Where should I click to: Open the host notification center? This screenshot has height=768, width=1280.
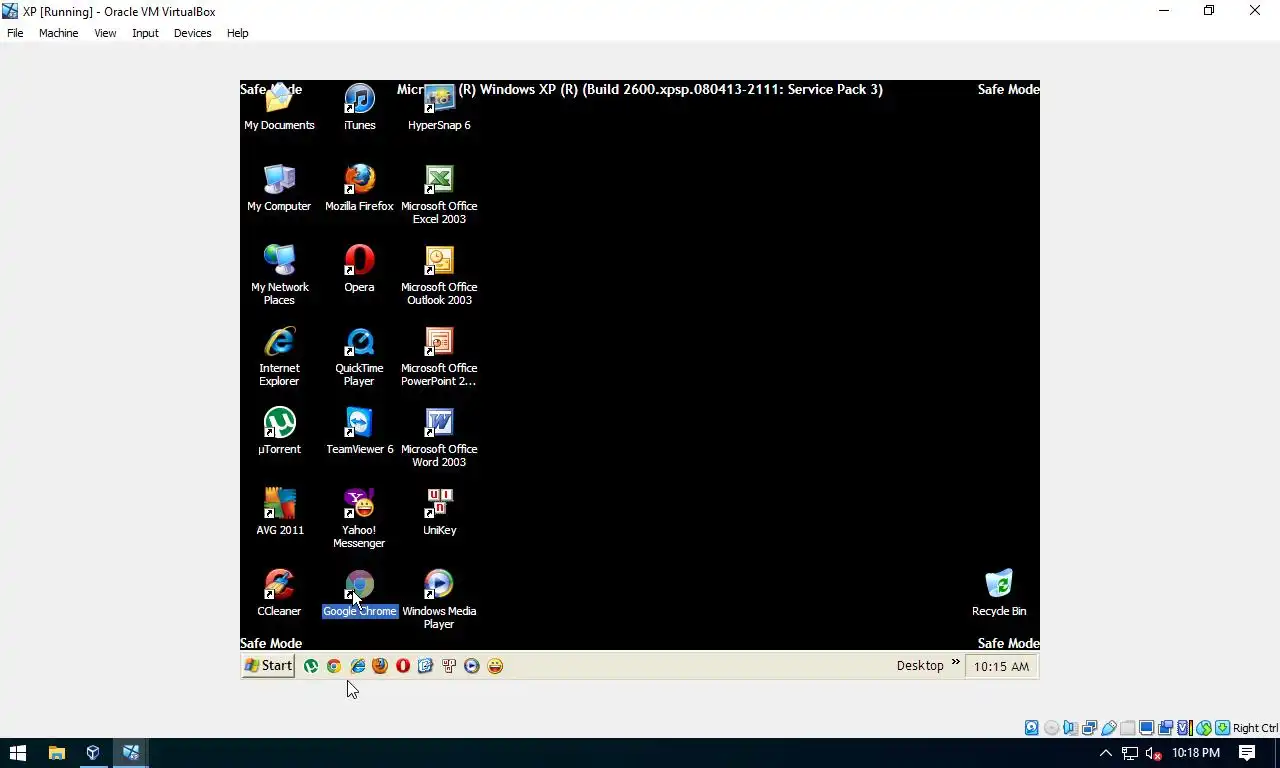[1247, 753]
